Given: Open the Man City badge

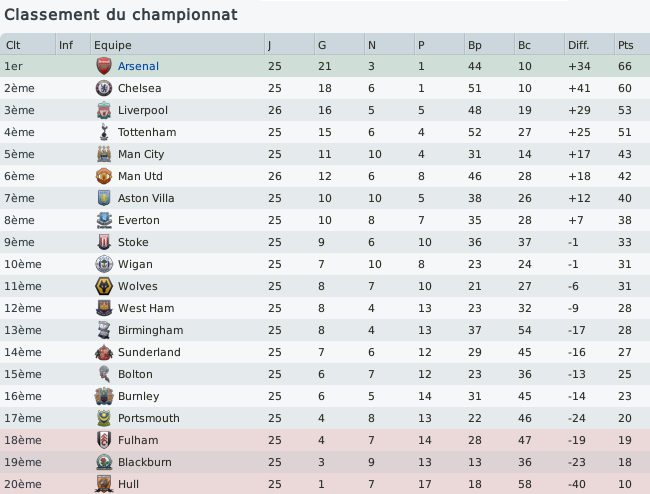Looking at the screenshot, I should [x=104, y=154].
